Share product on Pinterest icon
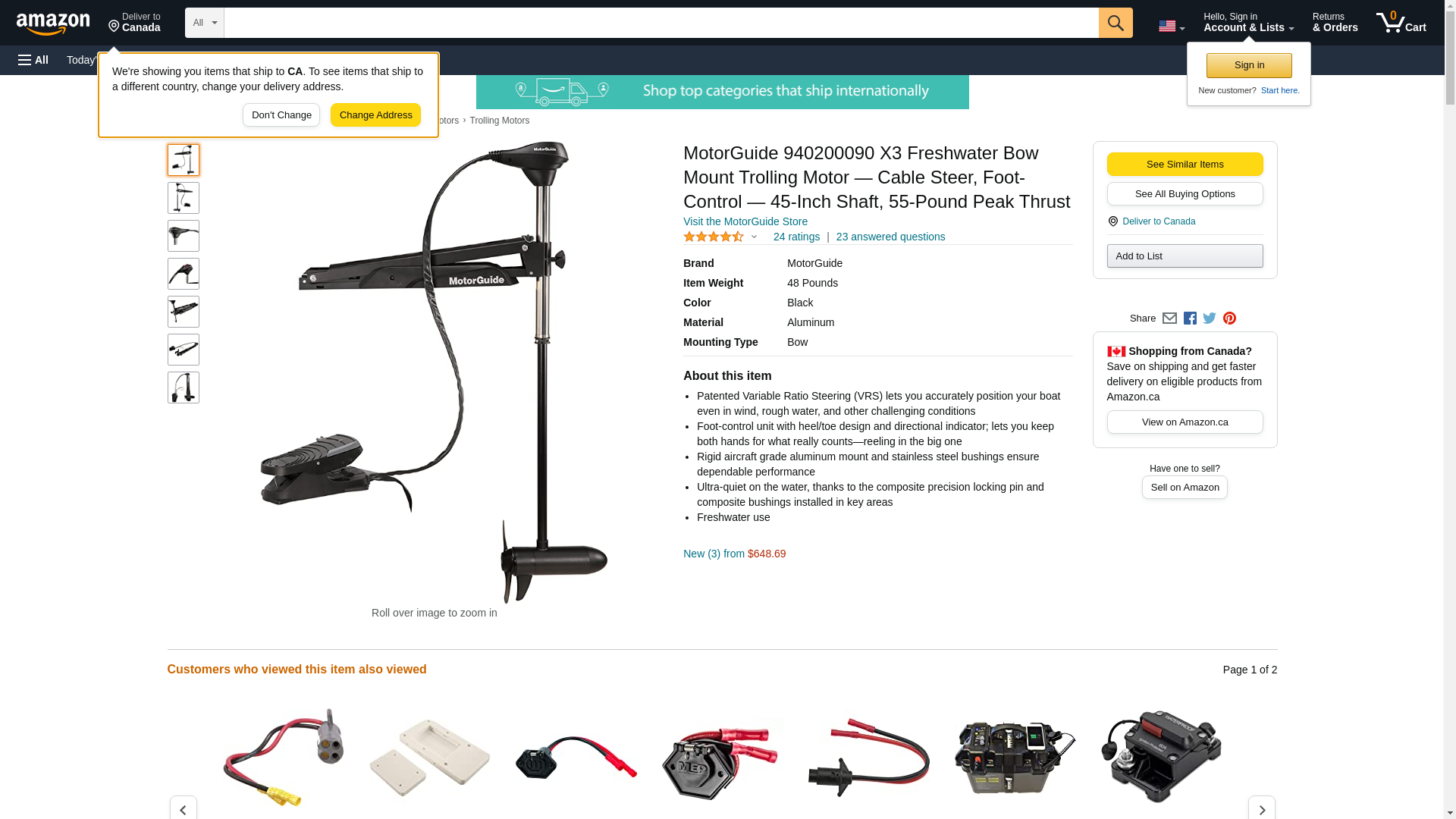 click(1229, 318)
